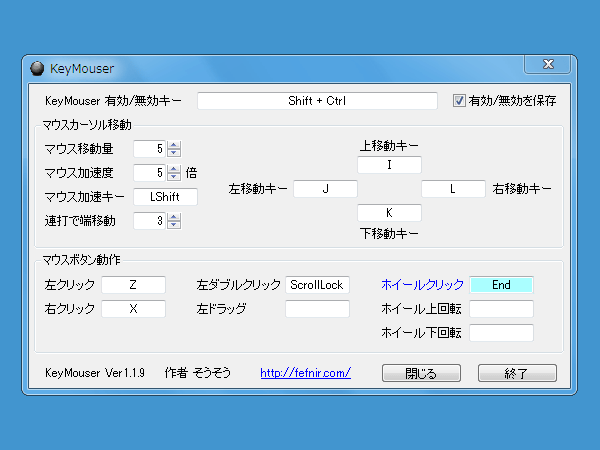This screenshot has height=450, width=600.
Task: Click the KeyMouser ball icon in title bar
Action: click(x=37, y=68)
